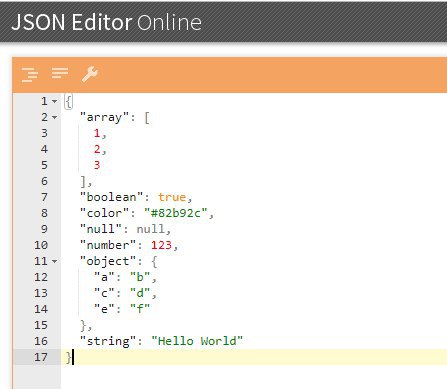
Task: Click the final closing brace on line 17
Action: tap(69, 358)
